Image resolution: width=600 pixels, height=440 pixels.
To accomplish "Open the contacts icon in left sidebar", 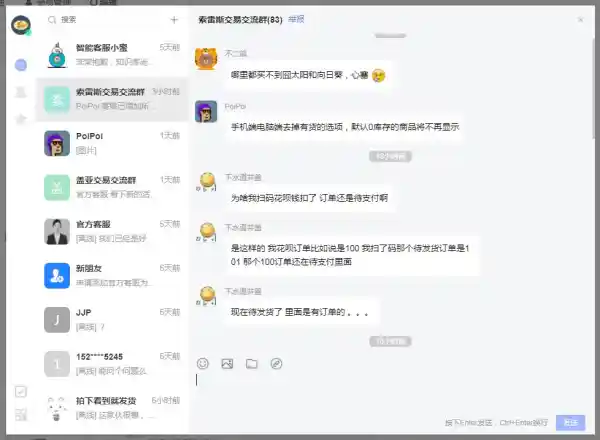I will (21, 92).
